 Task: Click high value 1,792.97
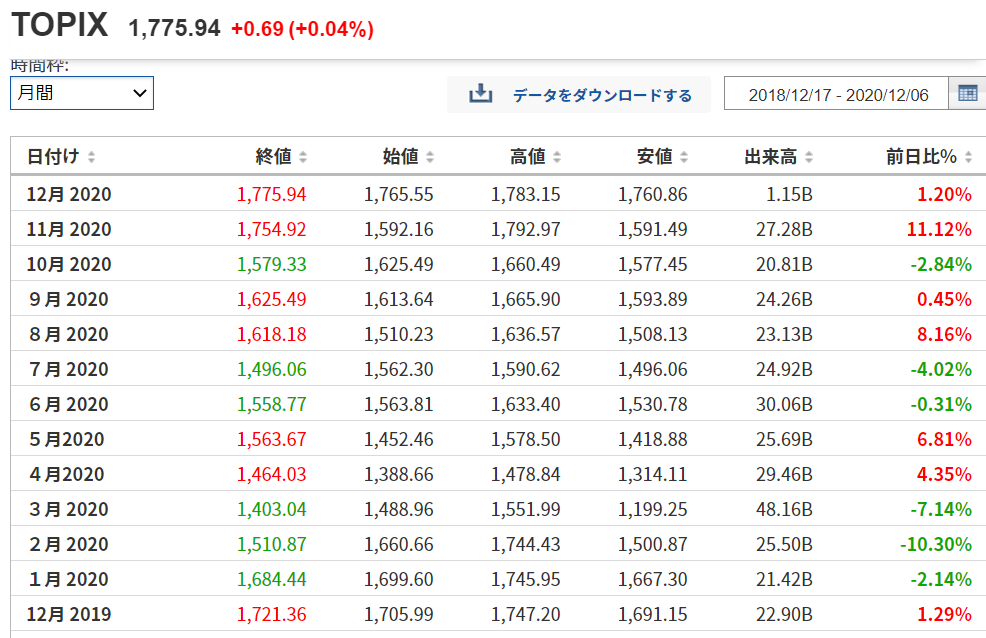click(526, 229)
